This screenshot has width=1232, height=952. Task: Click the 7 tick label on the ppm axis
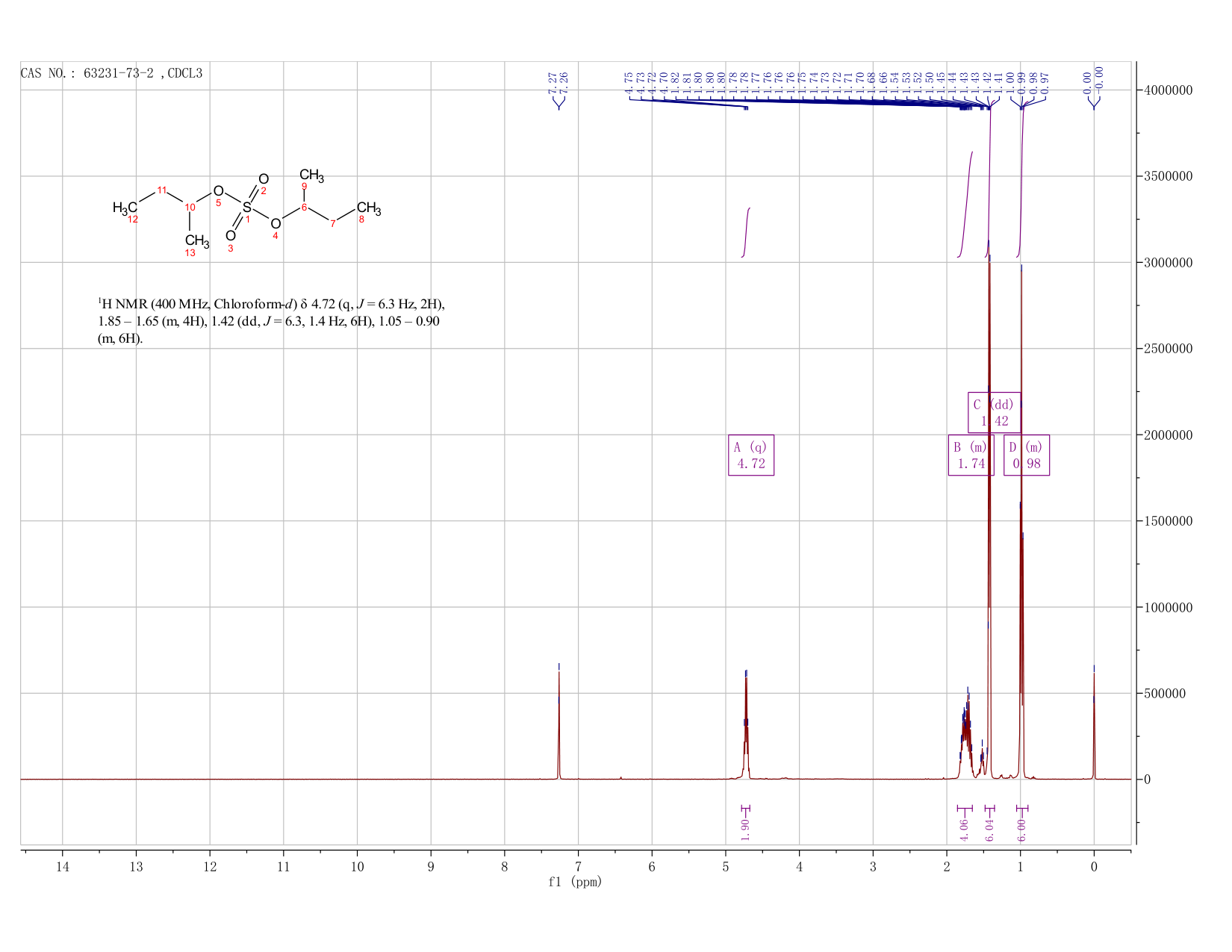579,866
